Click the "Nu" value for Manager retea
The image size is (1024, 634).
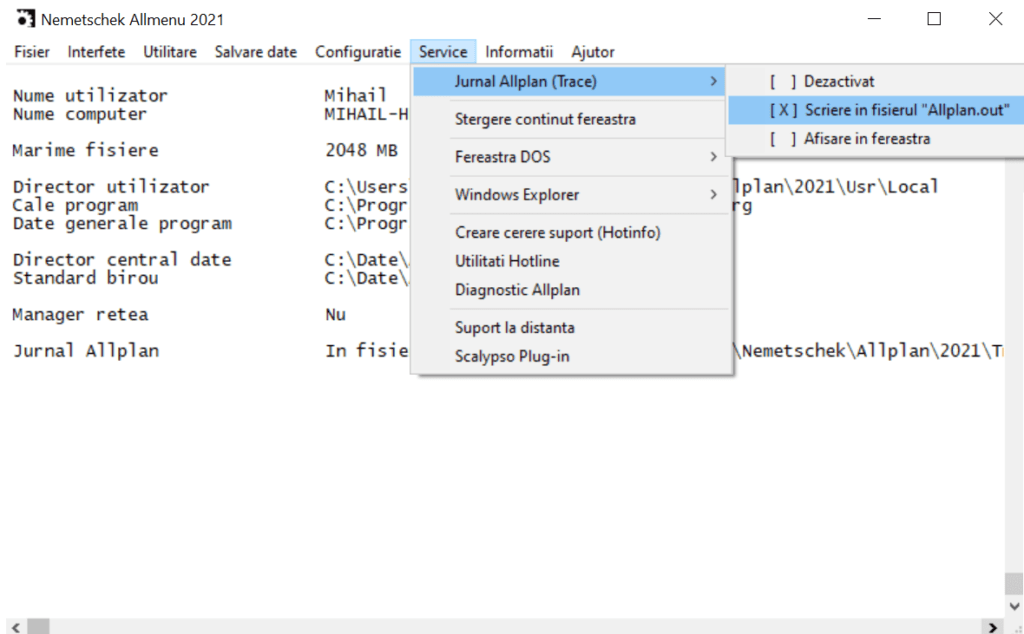335,315
